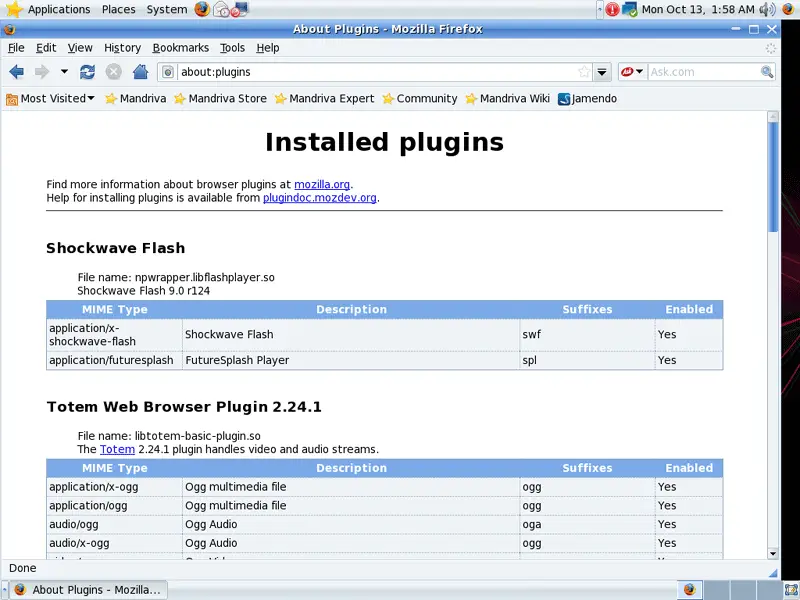Focus the Ask.com search field
Screen dimensions: 800x600
[x=704, y=72]
